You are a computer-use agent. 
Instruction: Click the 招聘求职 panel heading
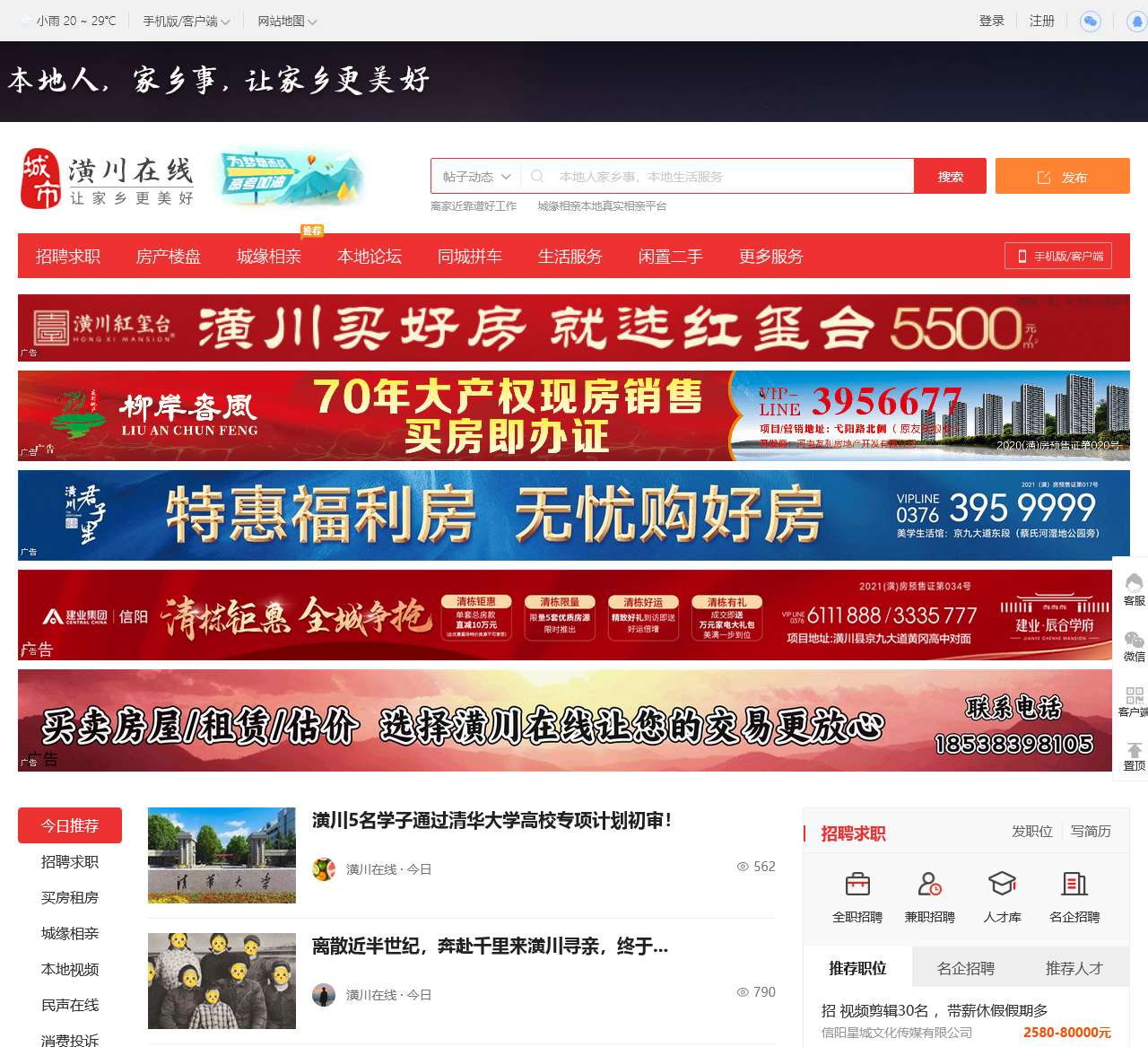tap(853, 833)
